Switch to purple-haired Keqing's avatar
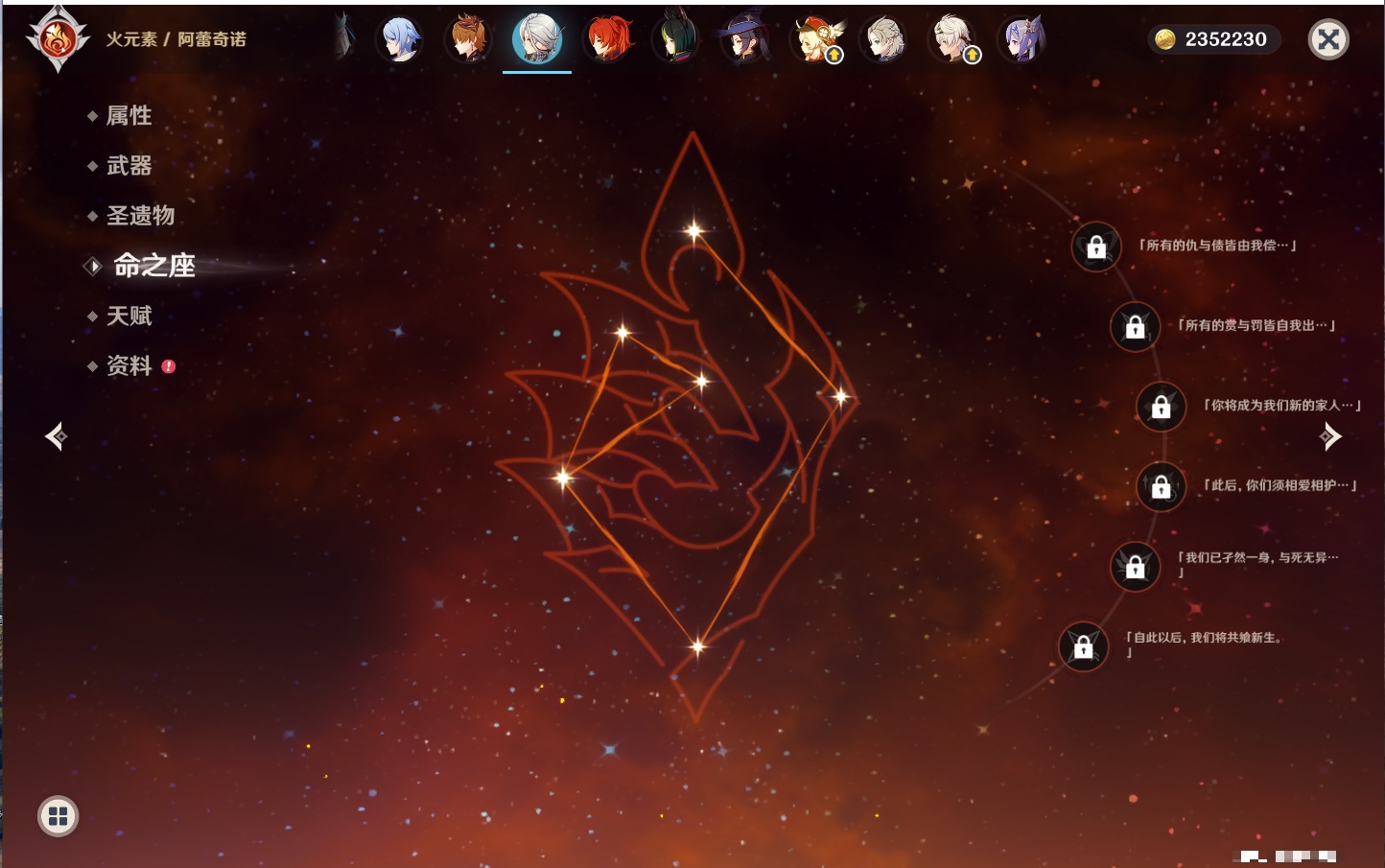1385x868 pixels. click(1021, 39)
